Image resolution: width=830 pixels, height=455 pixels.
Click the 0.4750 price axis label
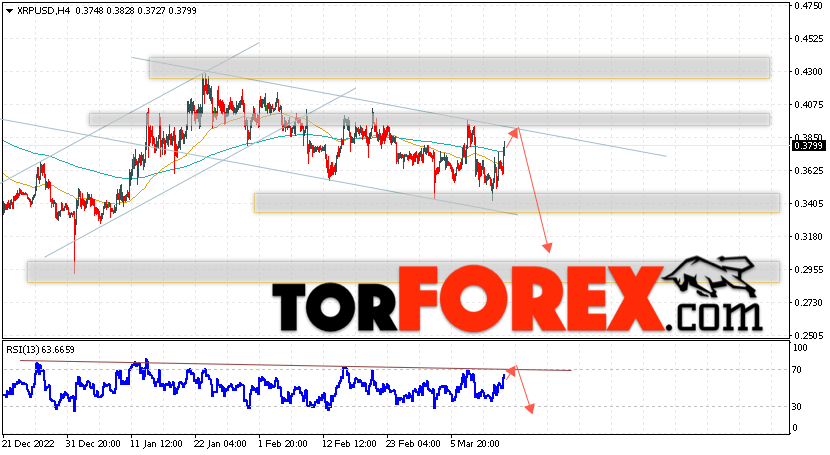[809, 6]
